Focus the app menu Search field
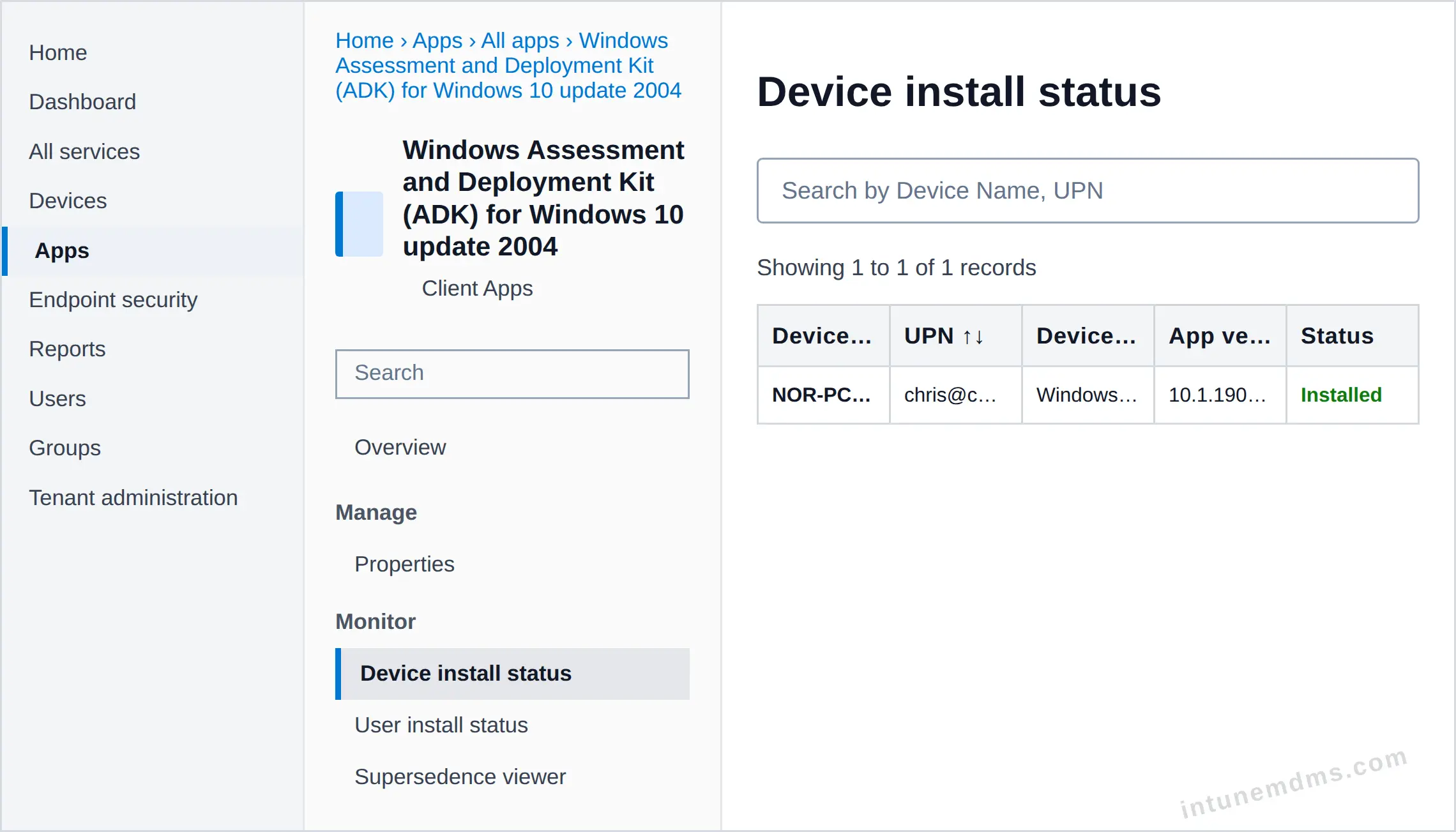This screenshot has width=1456, height=832. point(512,374)
